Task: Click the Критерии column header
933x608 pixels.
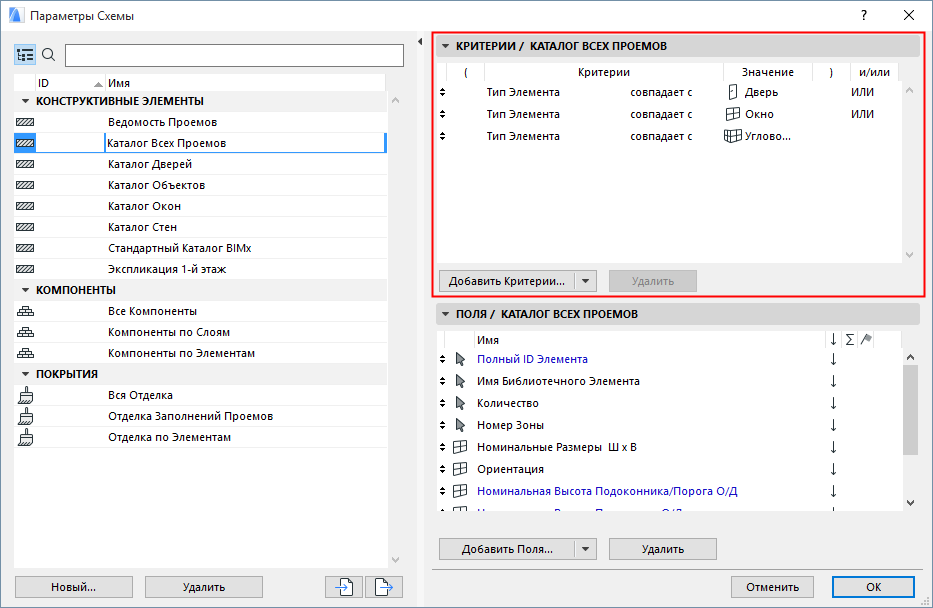Action: click(x=603, y=72)
